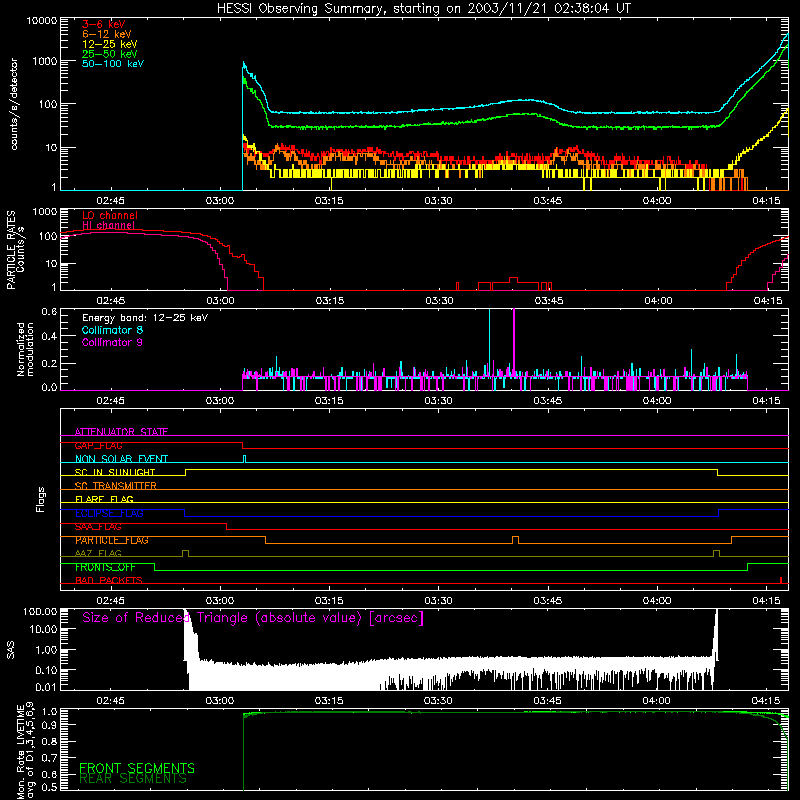The height and width of the screenshot is (800, 800).
Task: Click the PARTICLE RATES Counts/s axis label
Action: 15,250
